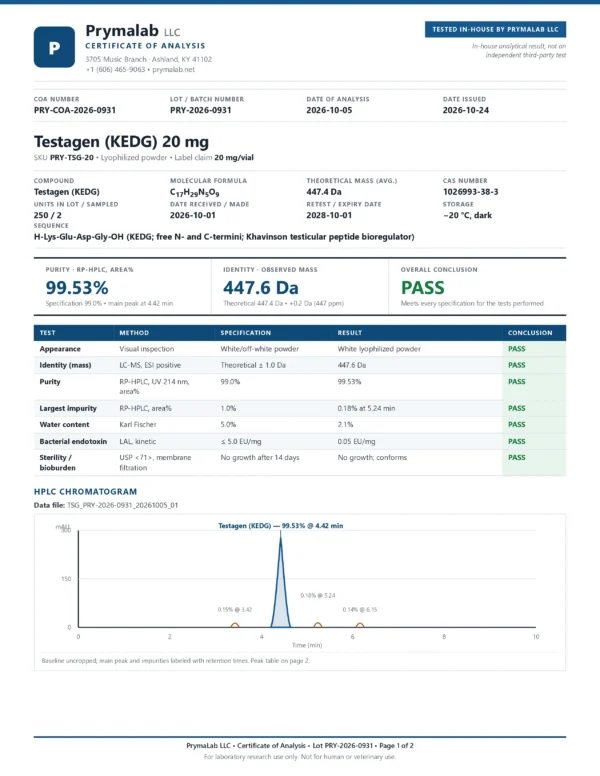Viewport: 600px width, 776px height.
Task: Click the Purity row label in table
Action: (50, 382)
